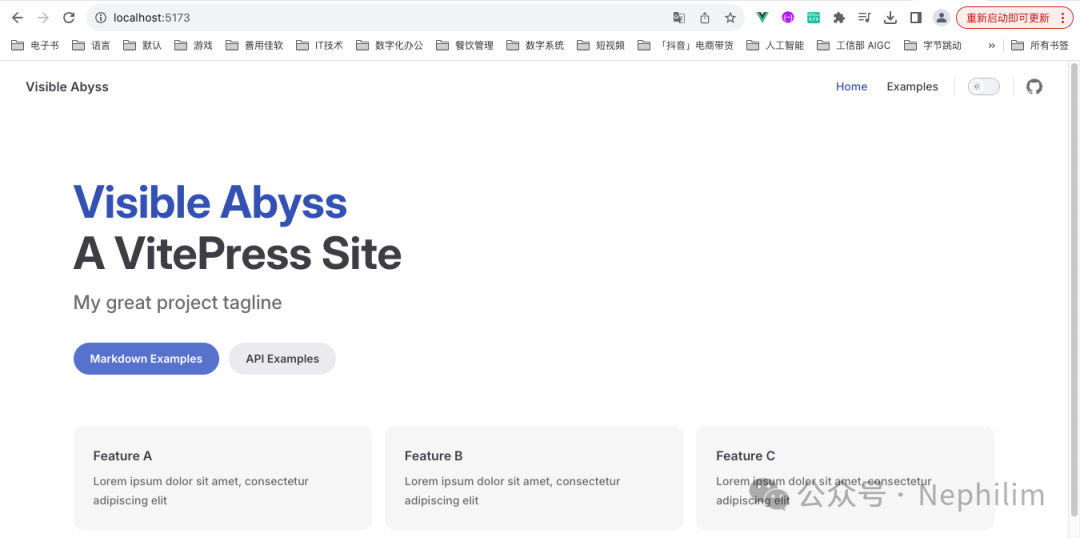Open the translate page icon
The width and height of the screenshot is (1080, 538).
[679, 18]
